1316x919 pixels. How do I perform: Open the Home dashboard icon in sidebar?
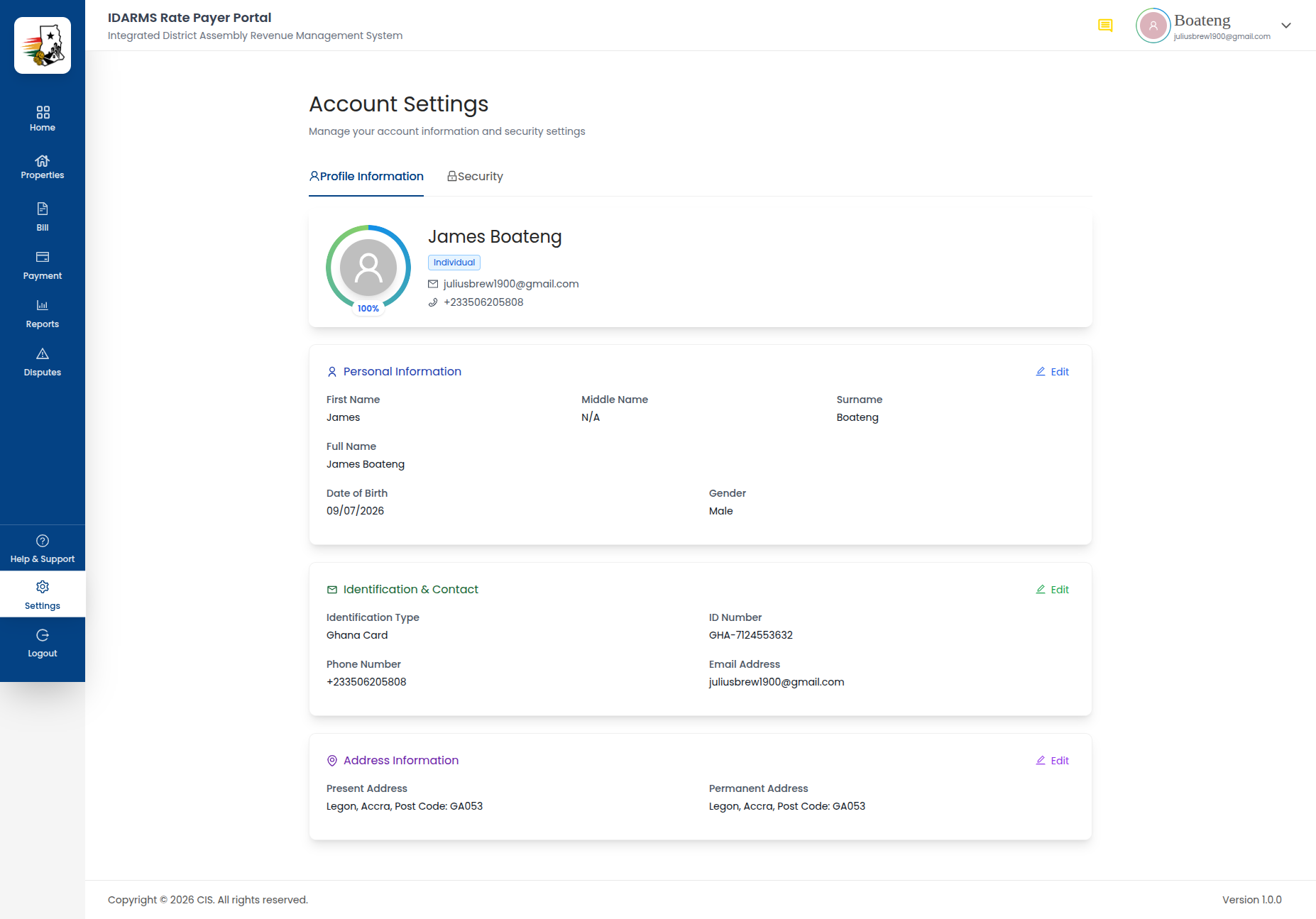(43, 112)
